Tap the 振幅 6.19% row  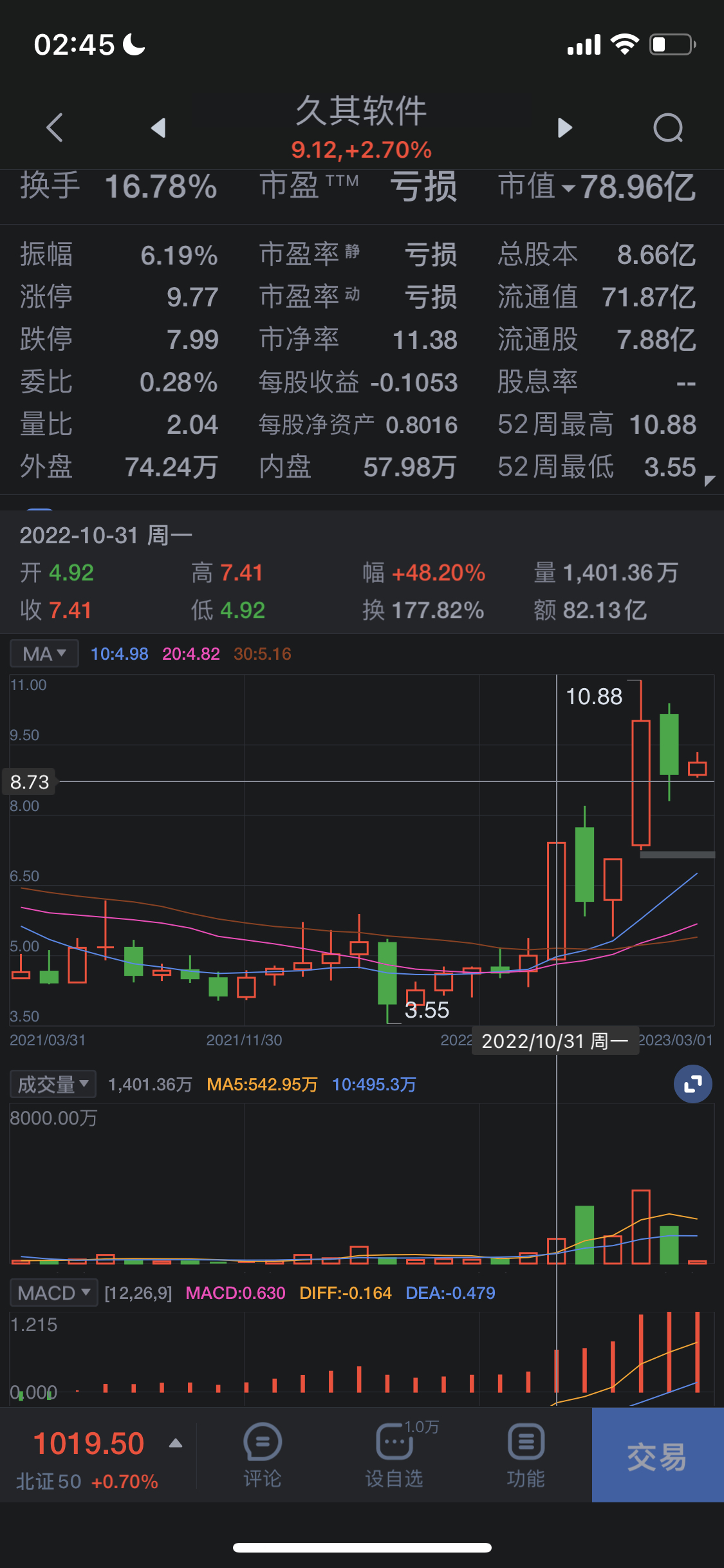pyautogui.click(x=118, y=255)
